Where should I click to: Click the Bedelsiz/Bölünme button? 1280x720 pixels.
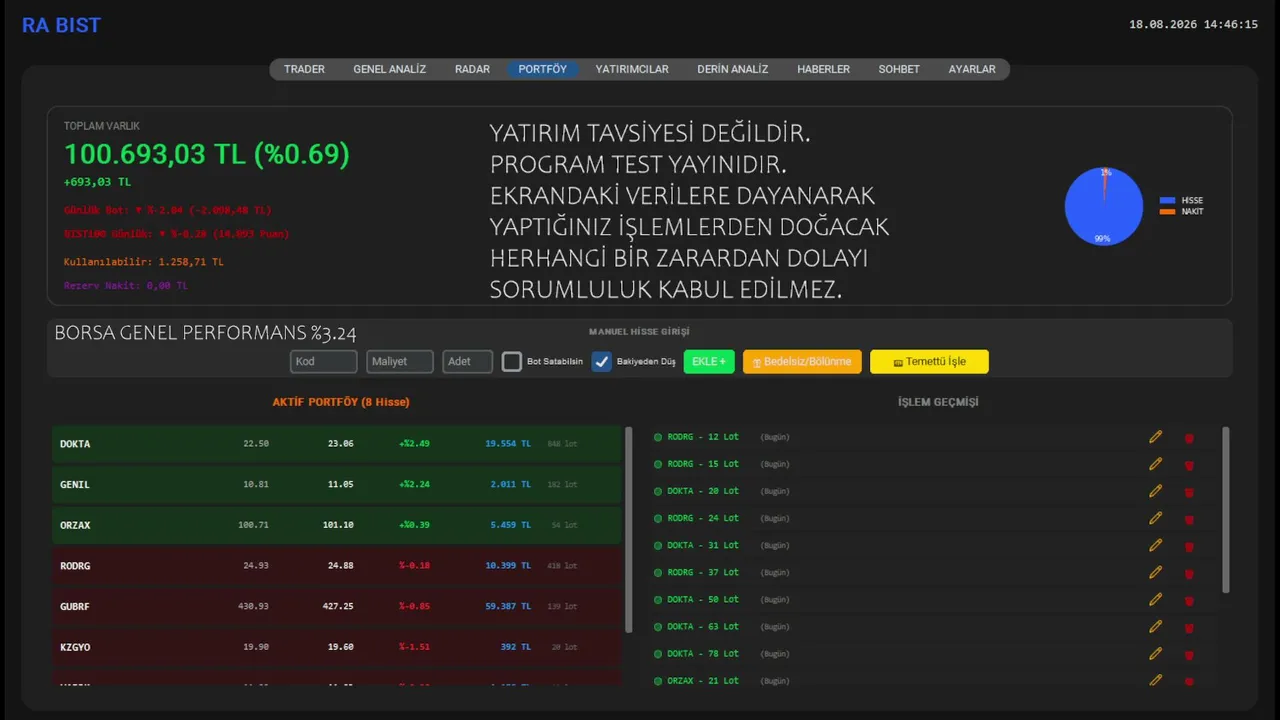click(x=802, y=362)
